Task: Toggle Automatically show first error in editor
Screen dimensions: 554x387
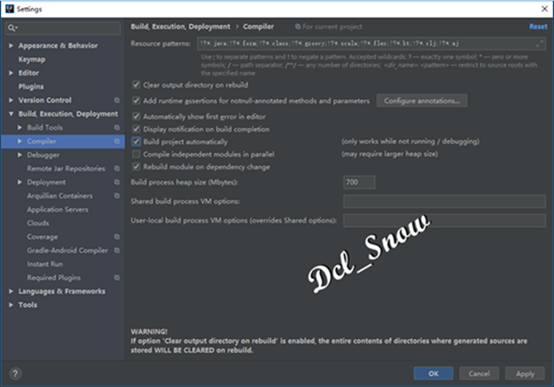Action: pyautogui.click(x=136, y=116)
